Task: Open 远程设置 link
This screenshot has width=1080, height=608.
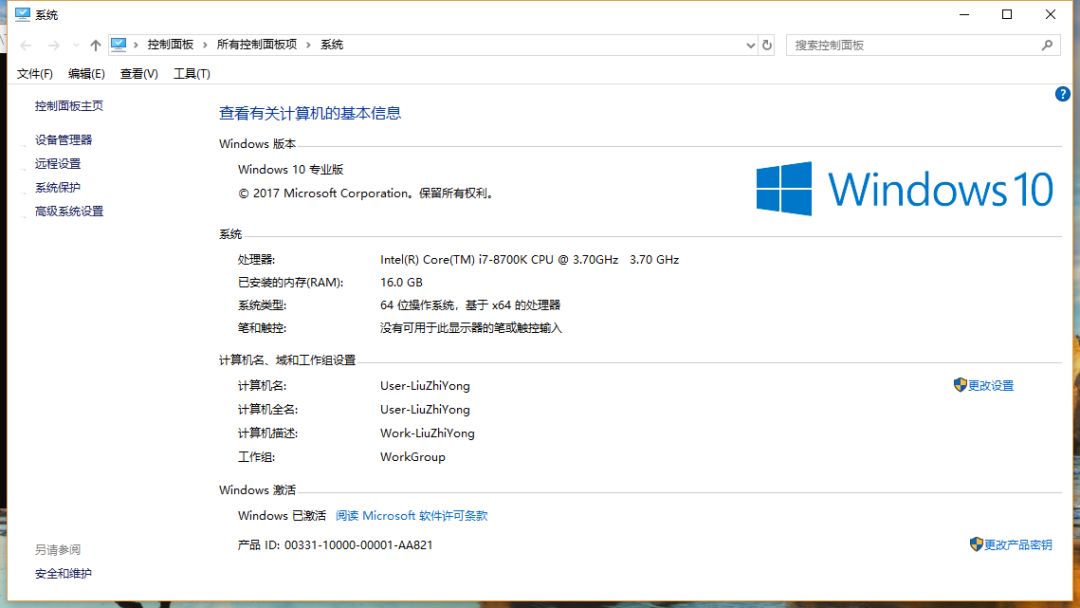Action: click(58, 164)
